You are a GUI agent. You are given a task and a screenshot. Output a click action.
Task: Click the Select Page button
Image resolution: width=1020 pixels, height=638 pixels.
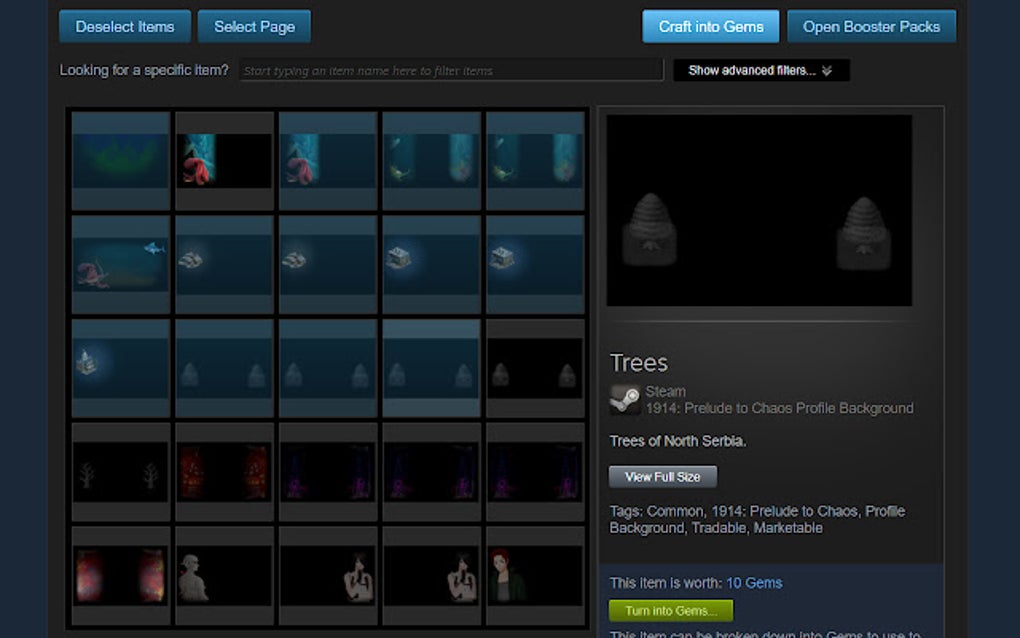(x=254, y=27)
